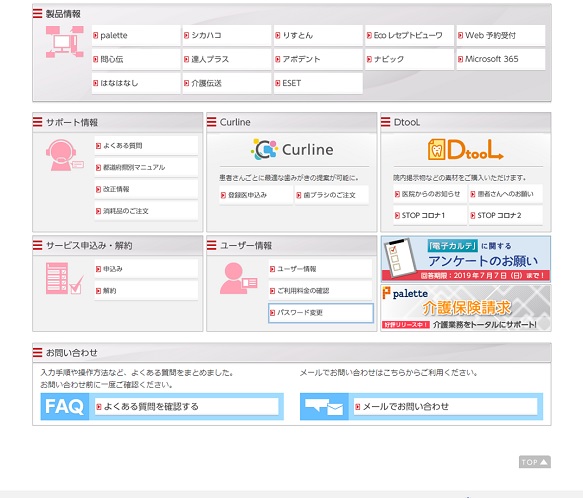Click the Curline logo
This screenshot has width=583, height=498.
tap(292, 150)
